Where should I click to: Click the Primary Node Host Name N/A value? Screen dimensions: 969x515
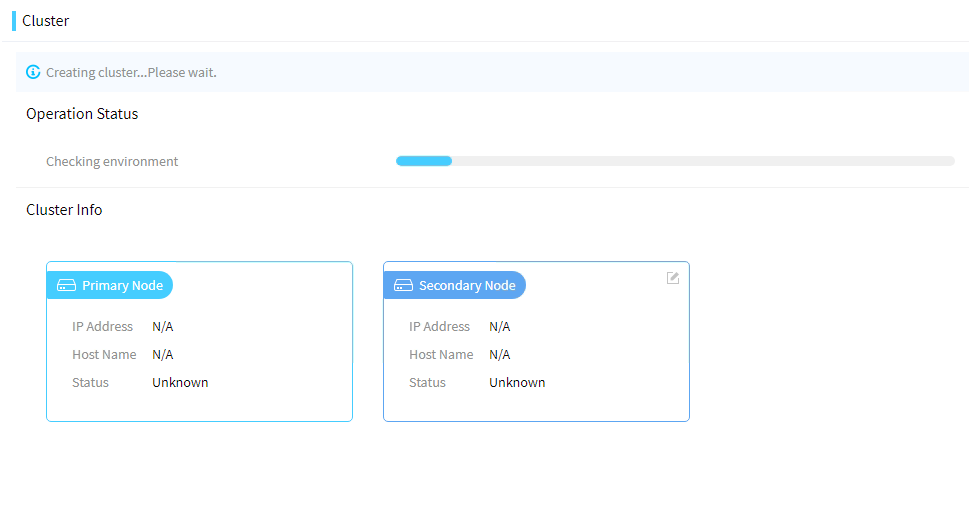tap(163, 354)
